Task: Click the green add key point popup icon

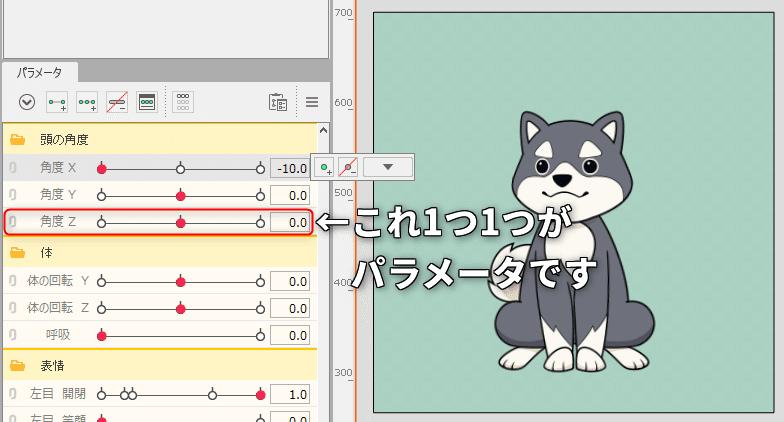Action: pyautogui.click(x=326, y=167)
